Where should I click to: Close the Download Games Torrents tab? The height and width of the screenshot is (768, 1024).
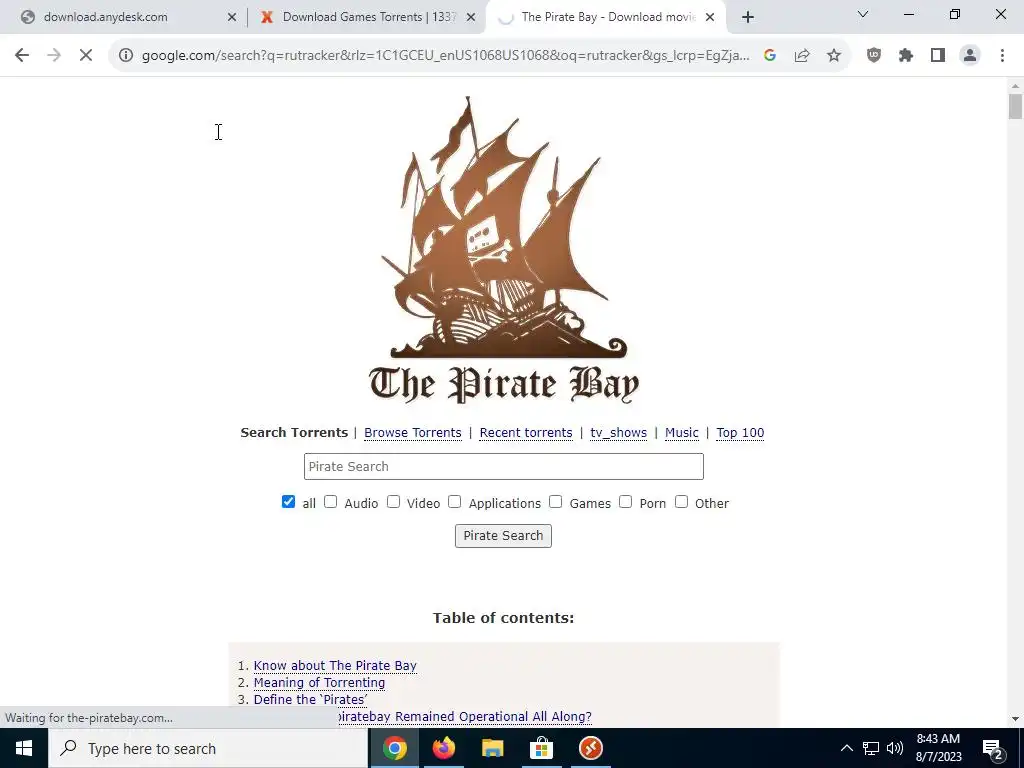pos(471,17)
